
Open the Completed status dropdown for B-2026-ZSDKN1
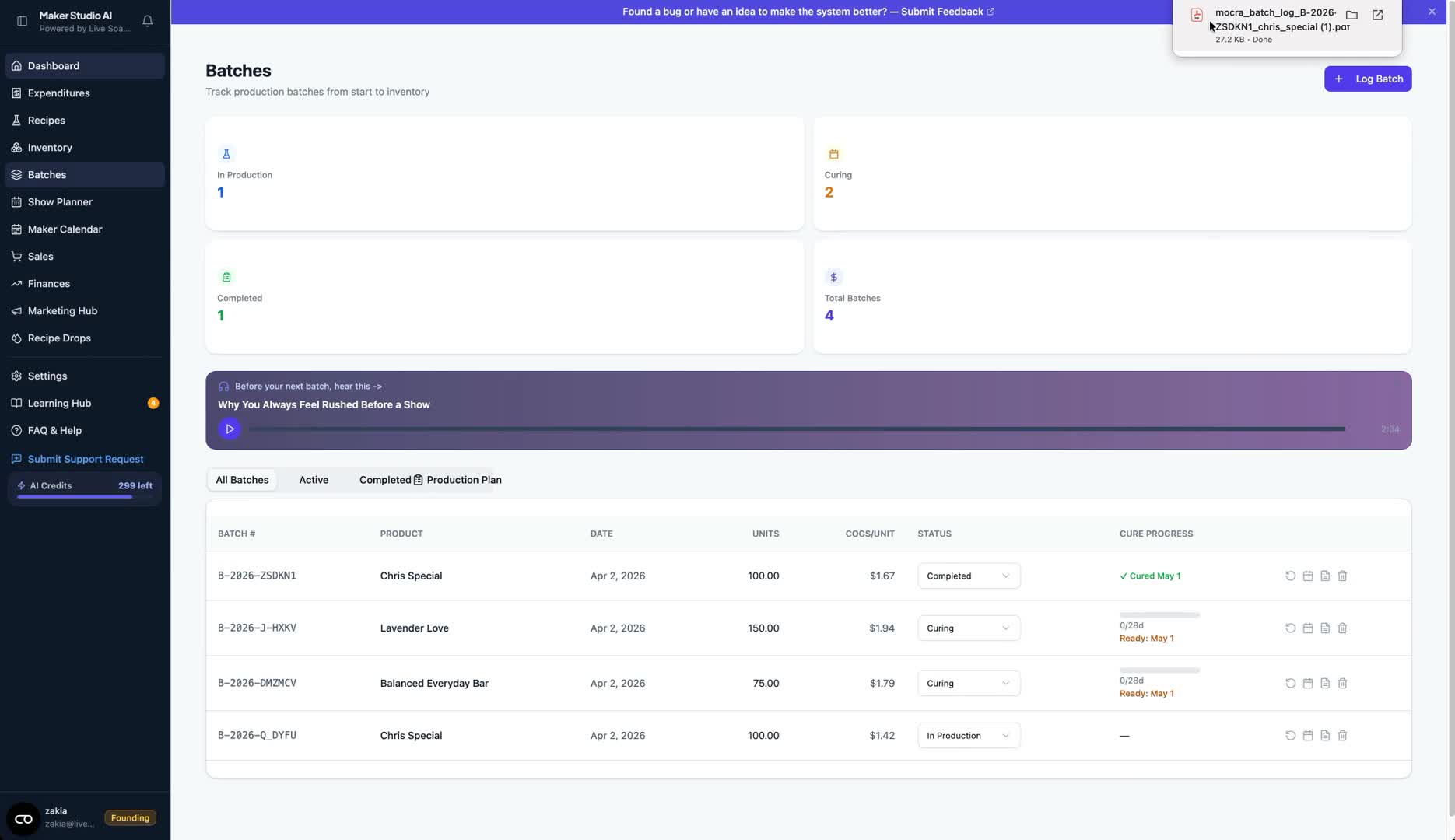pos(968,576)
